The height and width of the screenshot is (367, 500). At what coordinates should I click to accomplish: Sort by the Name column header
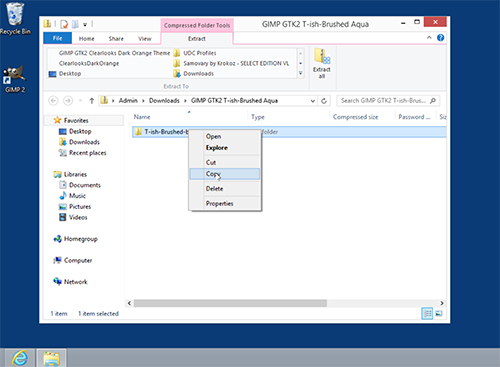point(142,117)
